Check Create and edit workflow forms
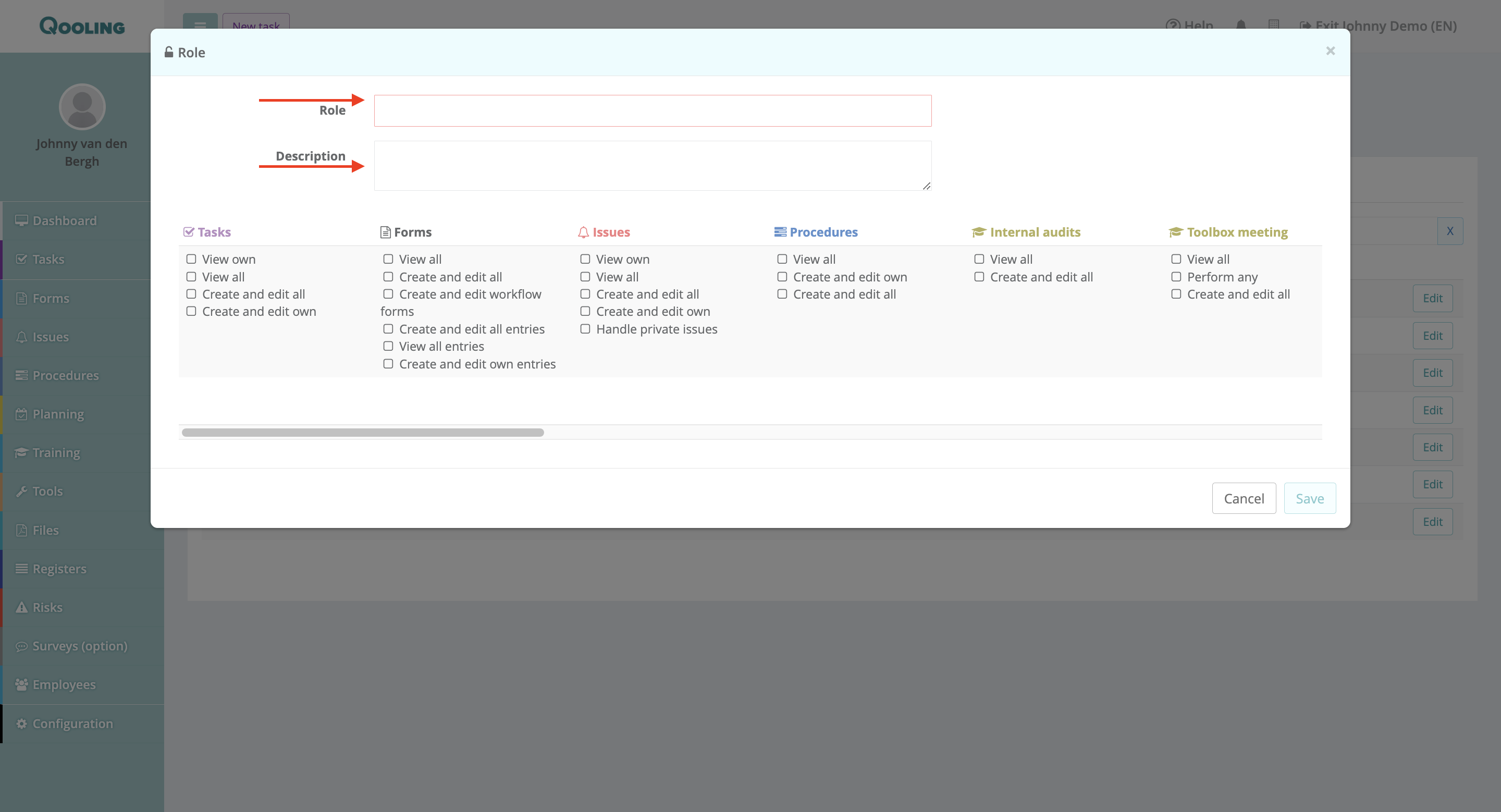The width and height of the screenshot is (1501, 812). tap(388, 294)
